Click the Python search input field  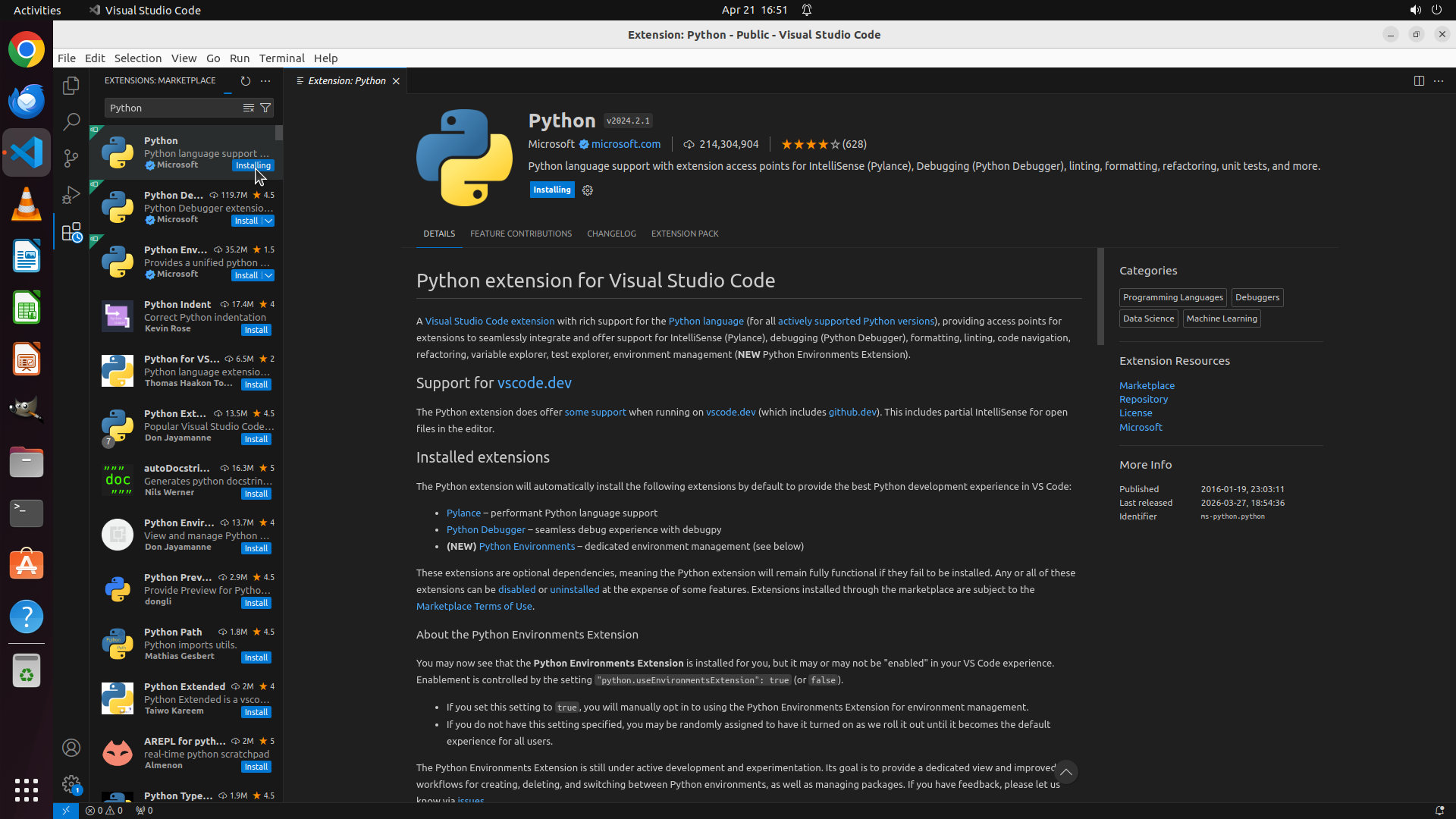tap(171, 108)
